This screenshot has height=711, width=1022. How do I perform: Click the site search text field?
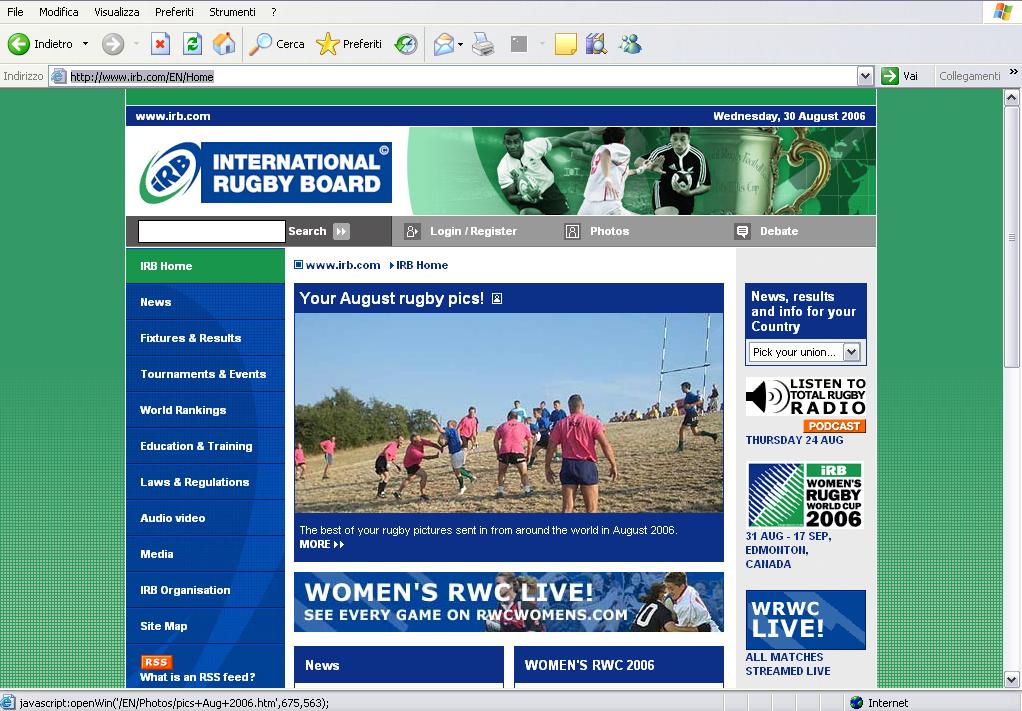[212, 231]
